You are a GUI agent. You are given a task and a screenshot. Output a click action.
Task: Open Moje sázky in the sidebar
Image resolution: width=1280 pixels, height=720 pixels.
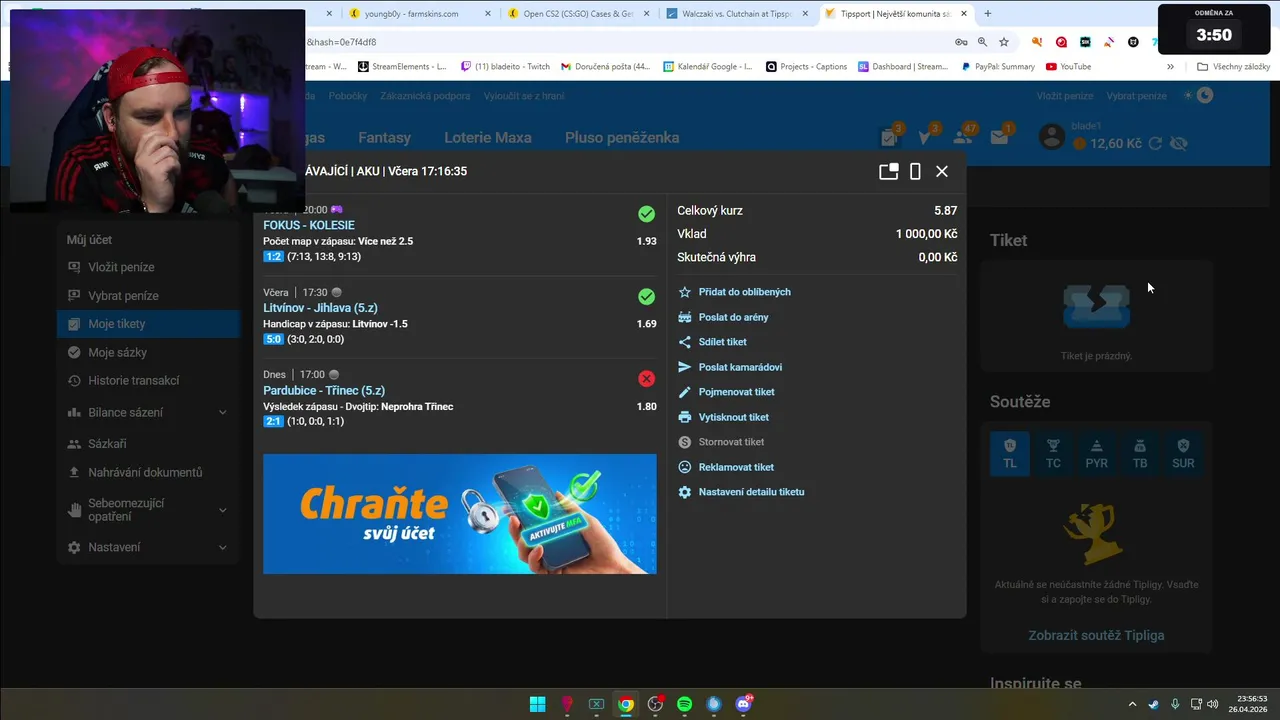[148, 353]
